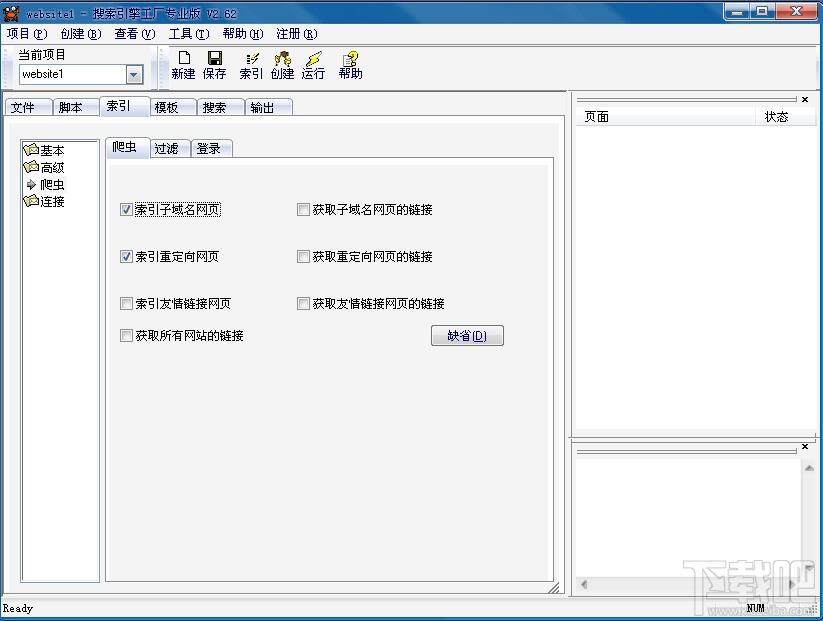Switch to the 索引 main tab

tap(124, 106)
